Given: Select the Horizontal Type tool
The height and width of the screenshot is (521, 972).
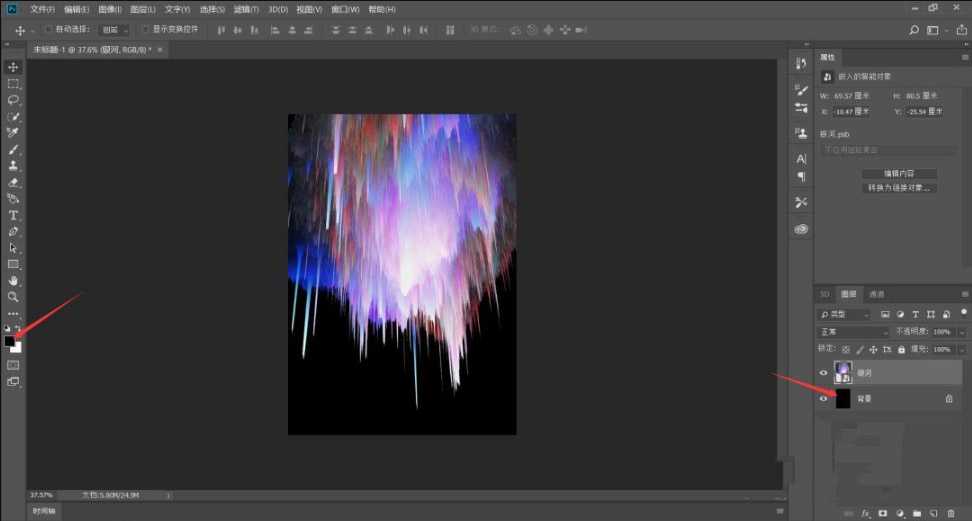Looking at the screenshot, I should click(13, 215).
